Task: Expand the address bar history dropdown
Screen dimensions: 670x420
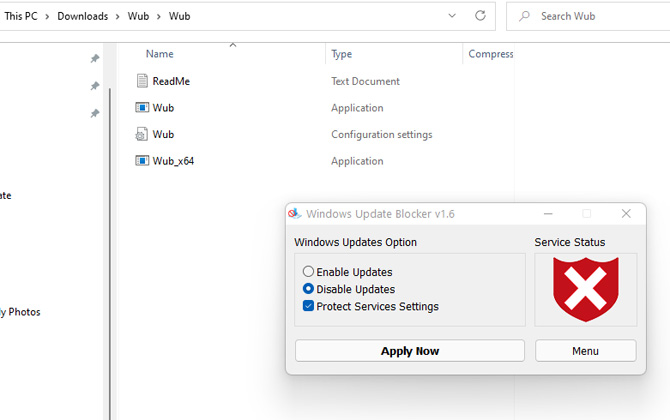Action: [452, 16]
